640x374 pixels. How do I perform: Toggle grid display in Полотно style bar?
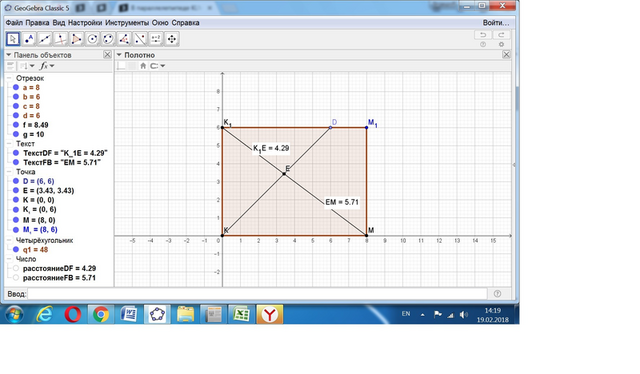pyautogui.click(x=131, y=66)
